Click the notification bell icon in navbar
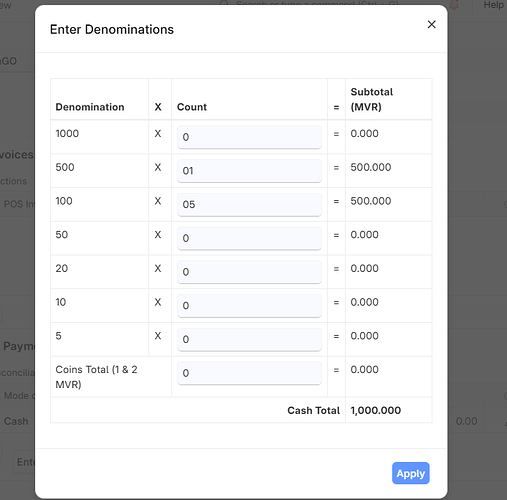 pos(454,5)
